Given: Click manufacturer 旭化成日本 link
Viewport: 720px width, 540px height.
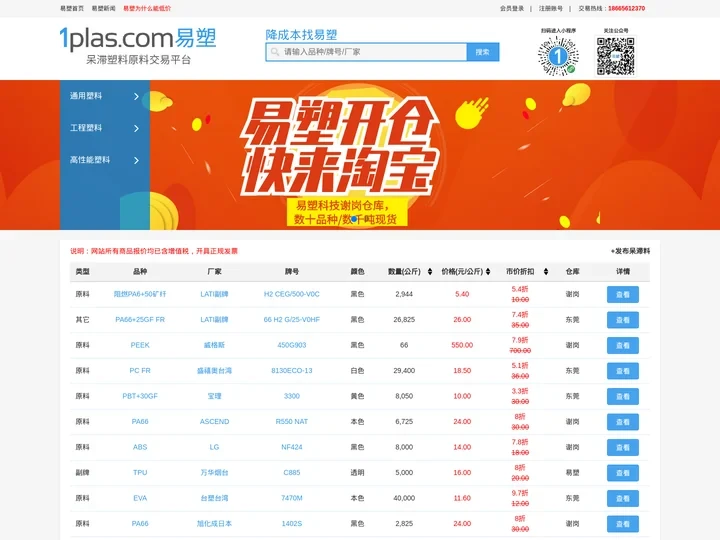Looking at the screenshot, I should point(214,523).
